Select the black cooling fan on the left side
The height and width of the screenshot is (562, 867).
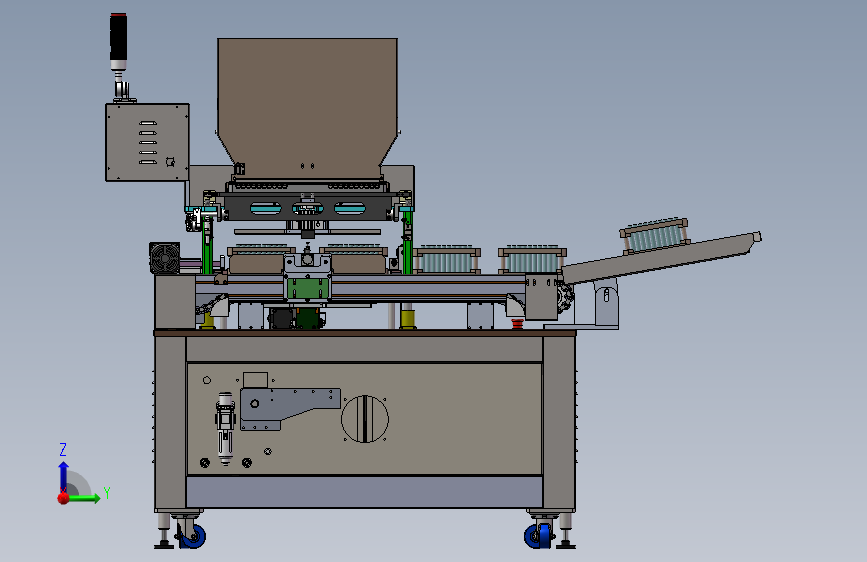[164, 258]
